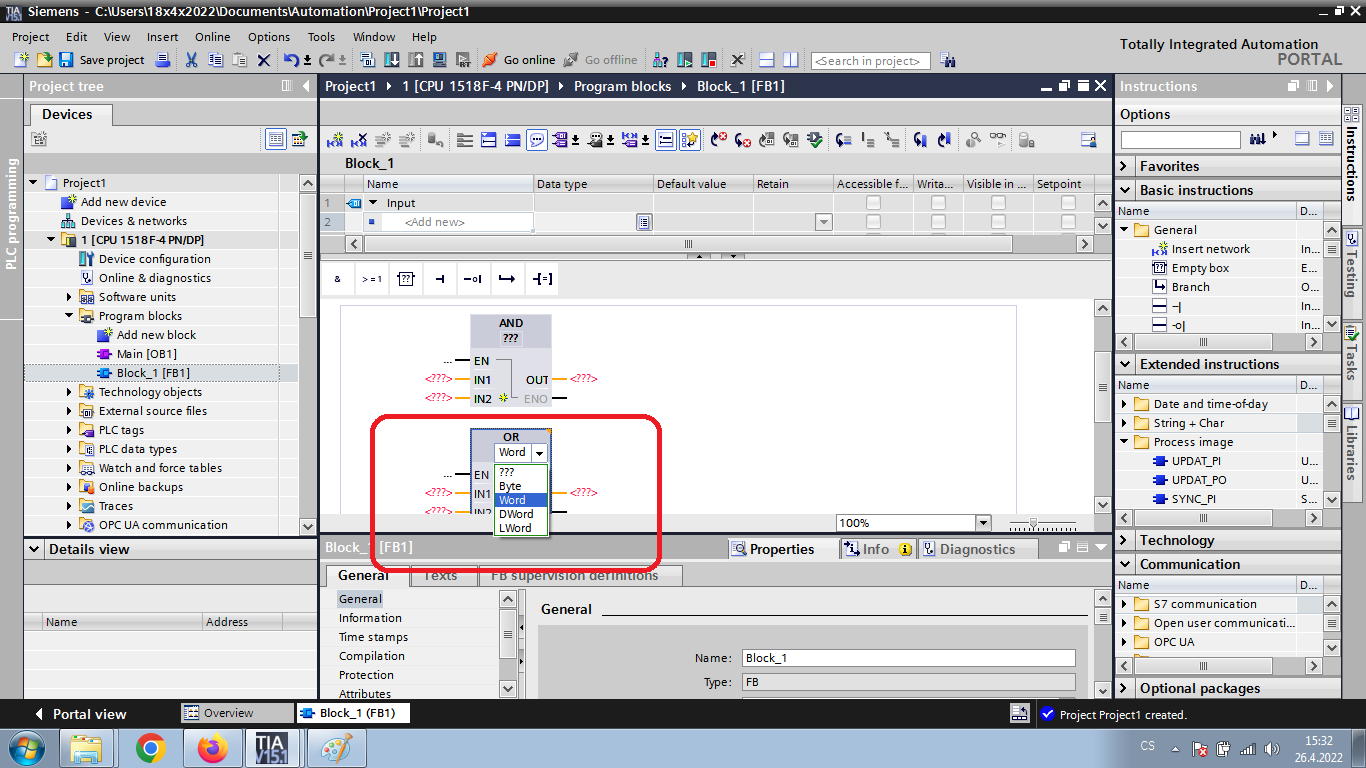Viewport: 1366px width, 768px height.
Task: Open the Edit menu
Action: pos(77,37)
